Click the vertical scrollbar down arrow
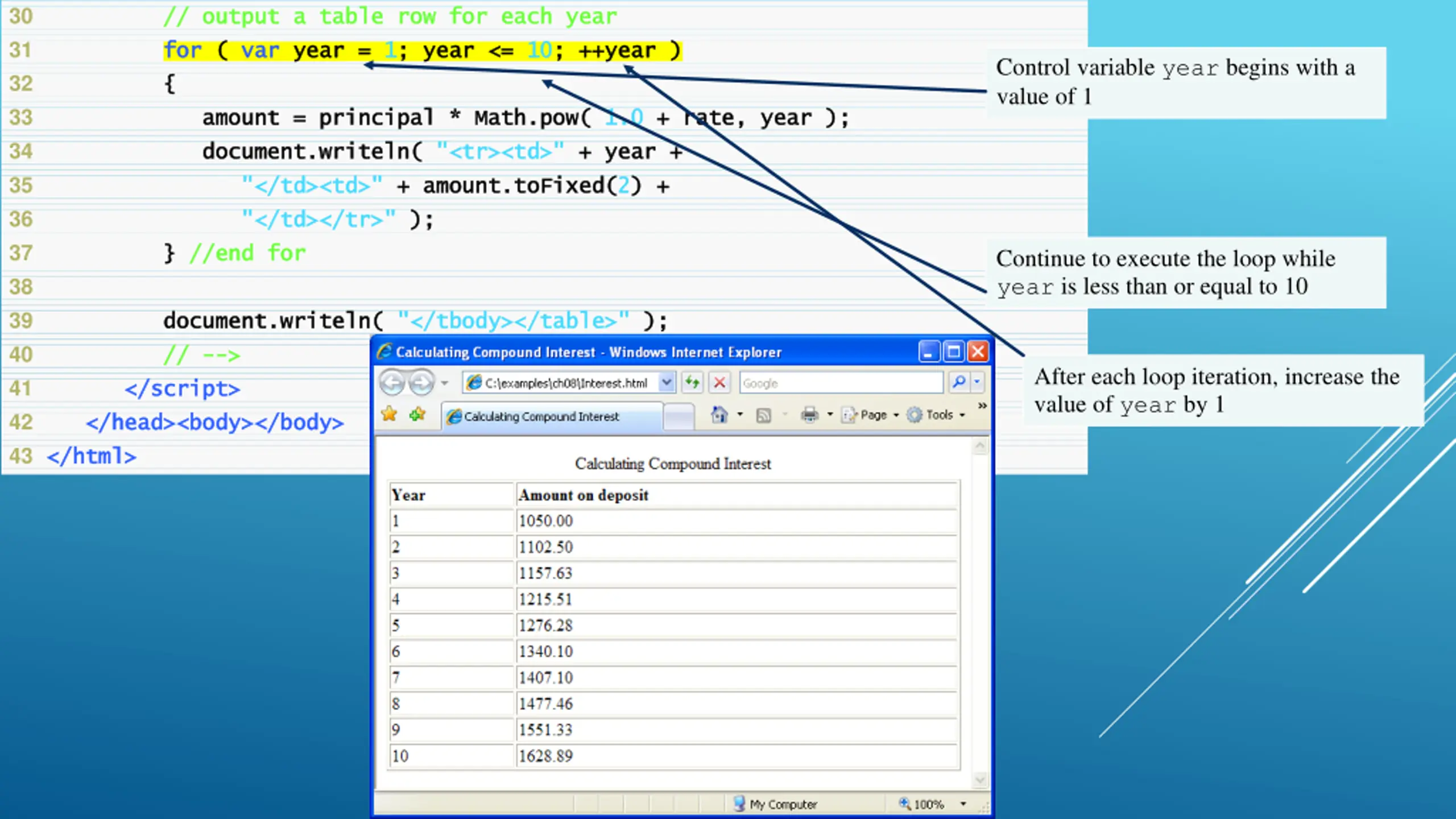Screen dimensions: 1456x819 [x=979, y=780]
